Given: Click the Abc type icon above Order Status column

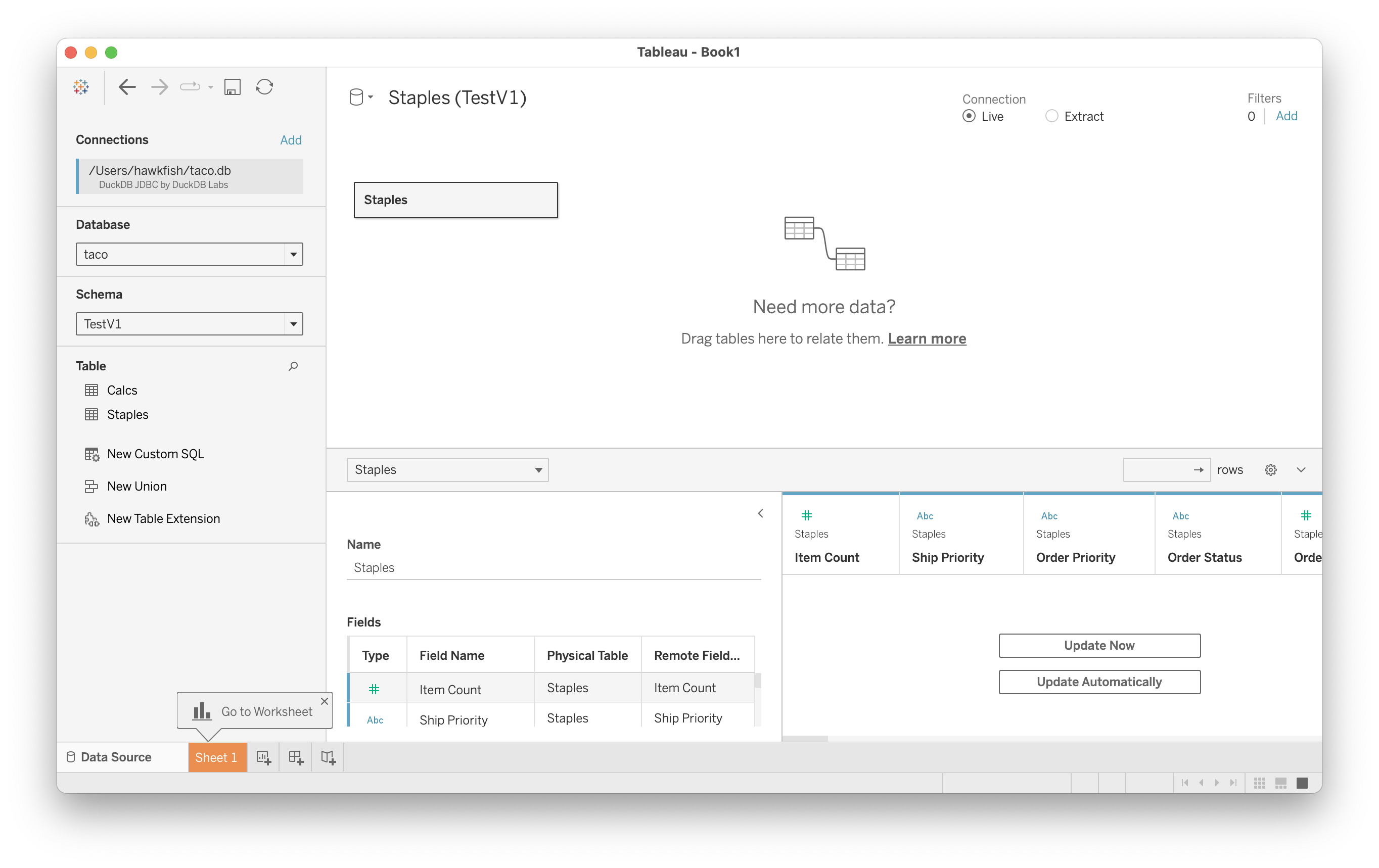Looking at the screenshot, I should click(x=1181, y=516).
